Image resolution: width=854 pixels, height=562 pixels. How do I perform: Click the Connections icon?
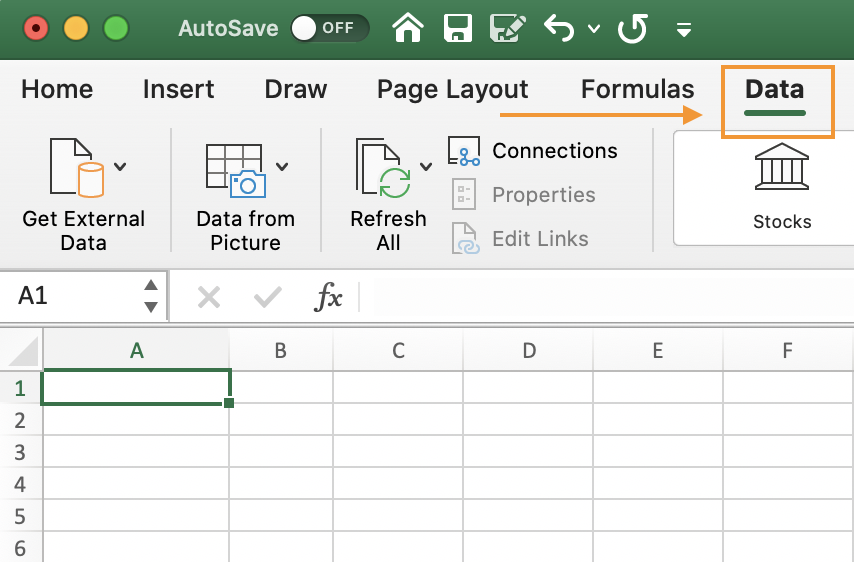(x=464, y=151)
